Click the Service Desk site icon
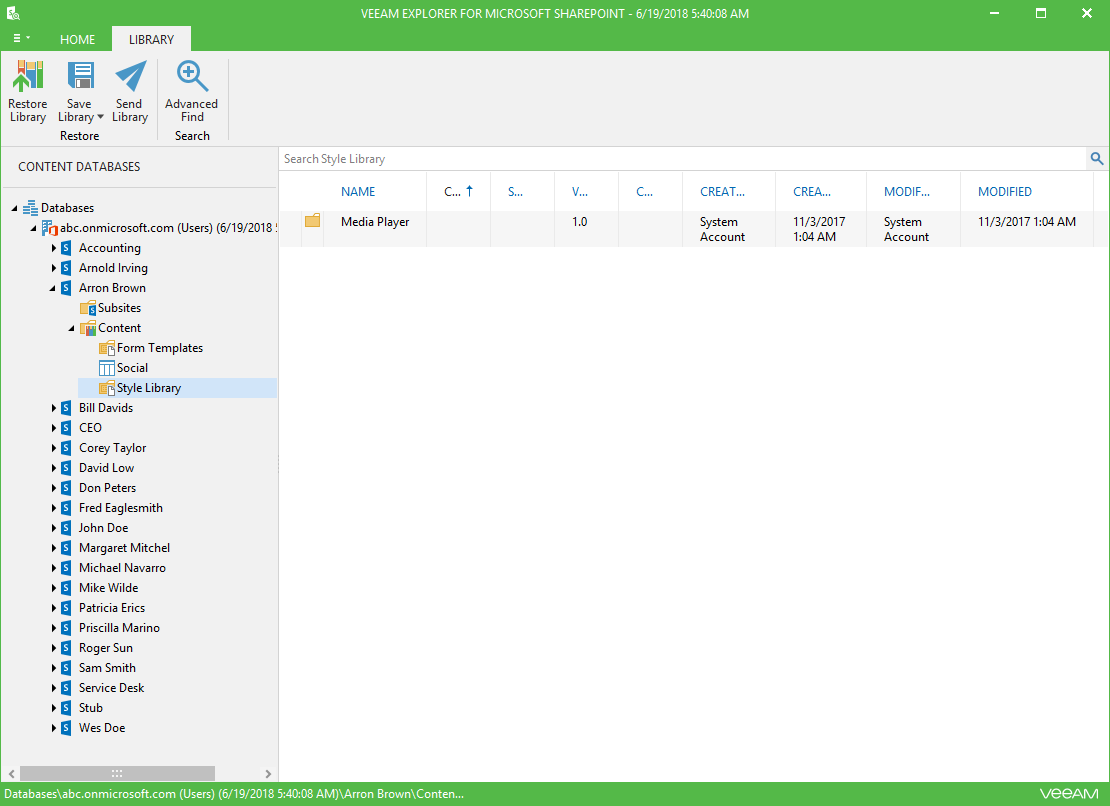 pyautogui.click(x=67, y=688)
